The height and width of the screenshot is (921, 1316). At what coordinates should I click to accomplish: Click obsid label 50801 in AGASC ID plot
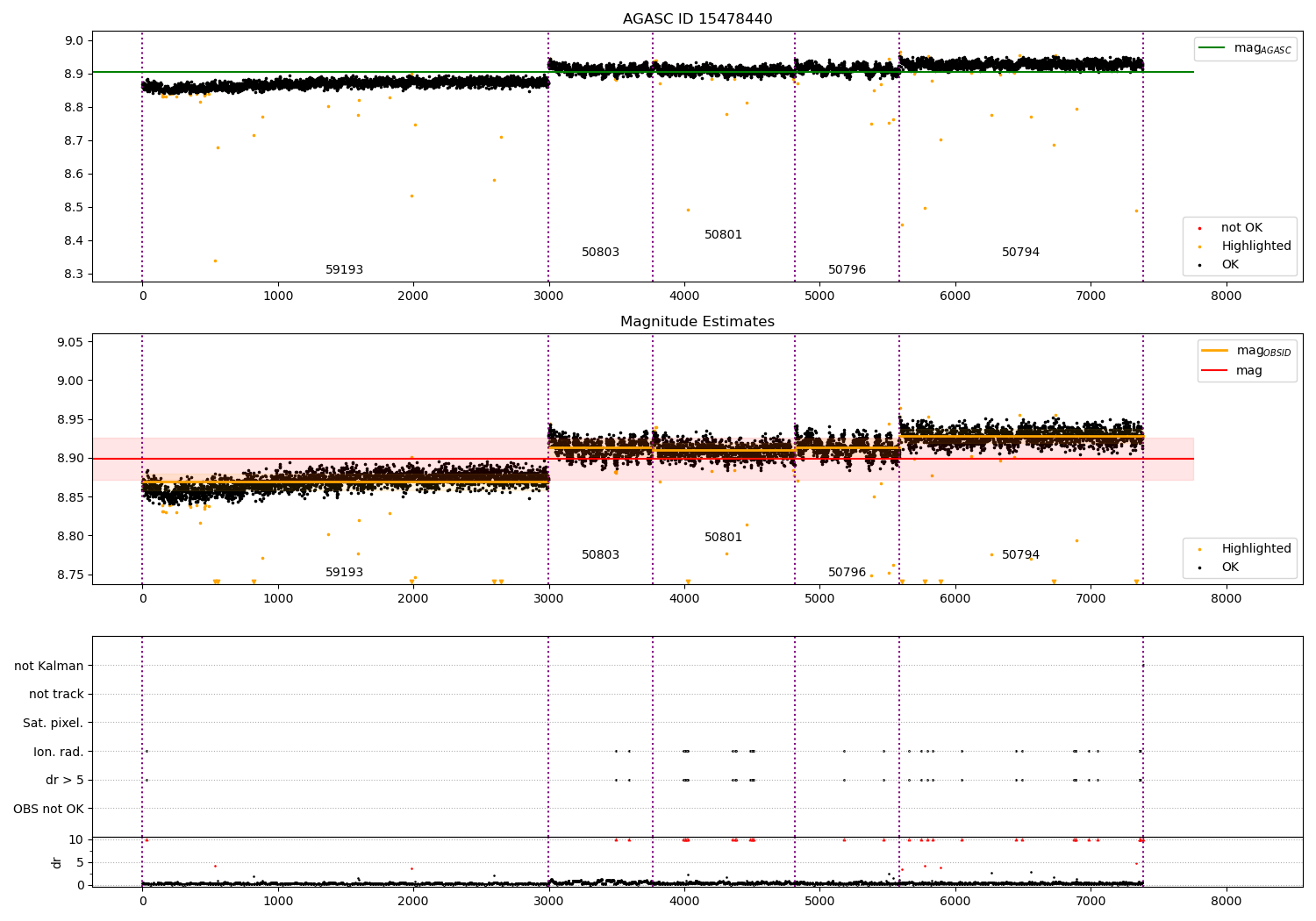coord(723,235)
